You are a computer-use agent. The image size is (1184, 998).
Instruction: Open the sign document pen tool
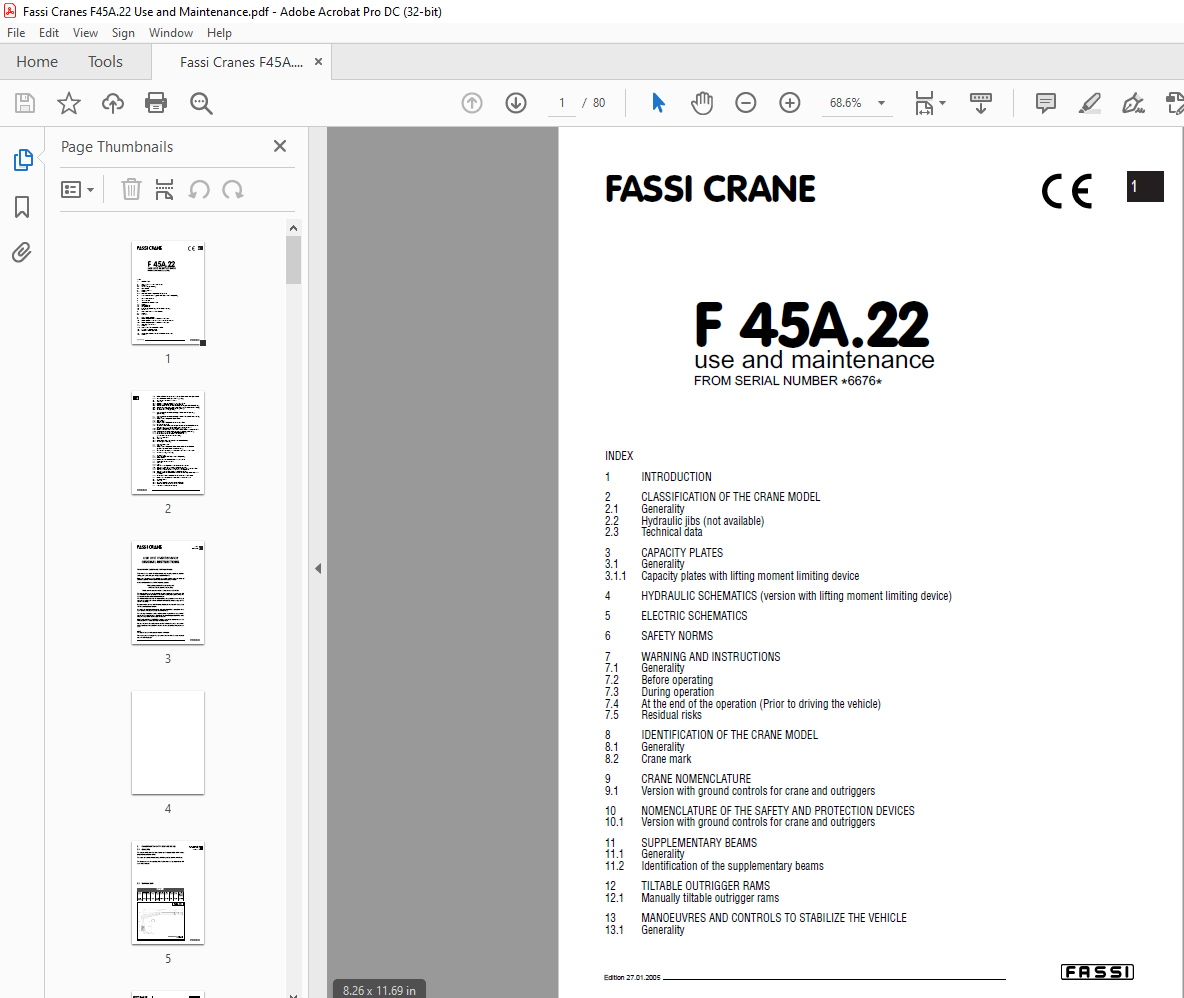point(1133,103)
